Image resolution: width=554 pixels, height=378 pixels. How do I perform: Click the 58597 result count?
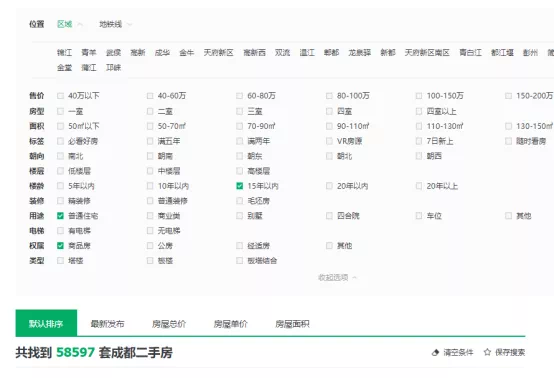(75, 352)
